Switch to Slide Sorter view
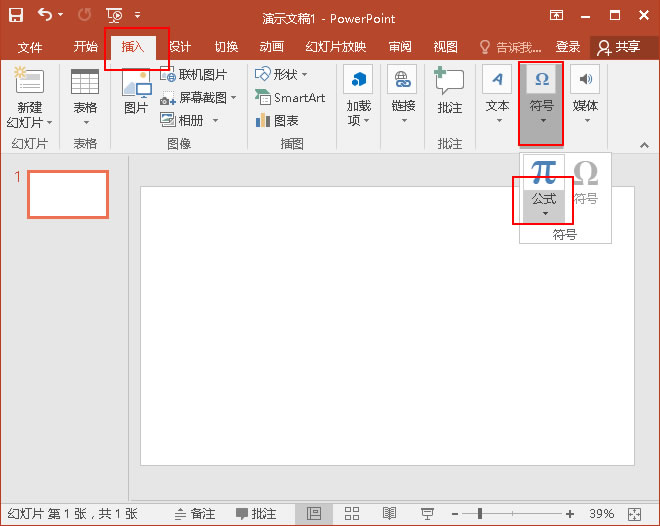Image resolution: width=660 pixels, height=526 pixels. click(x=352, y=513)
